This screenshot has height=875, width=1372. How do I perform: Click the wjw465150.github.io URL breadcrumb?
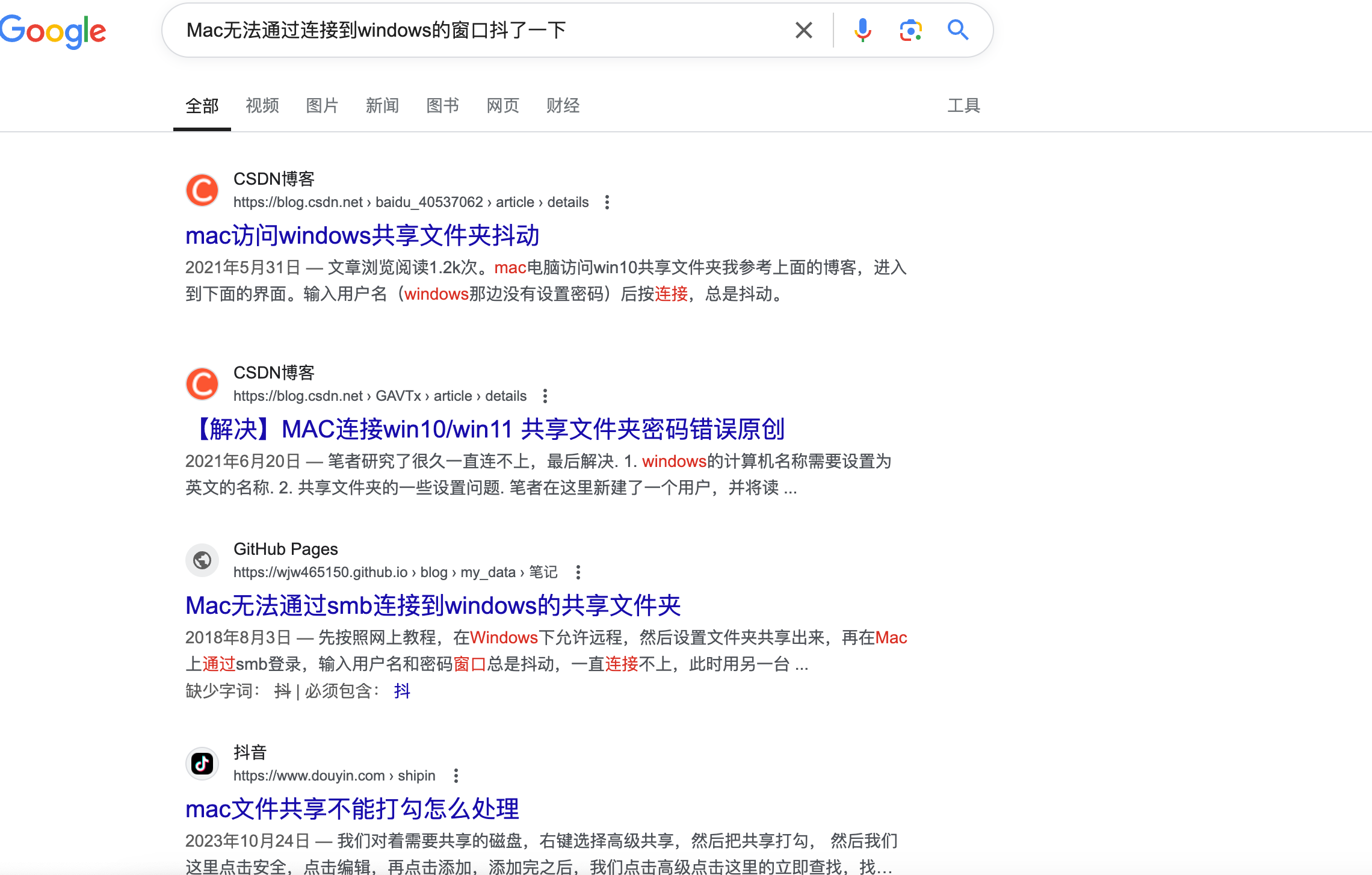395,572
